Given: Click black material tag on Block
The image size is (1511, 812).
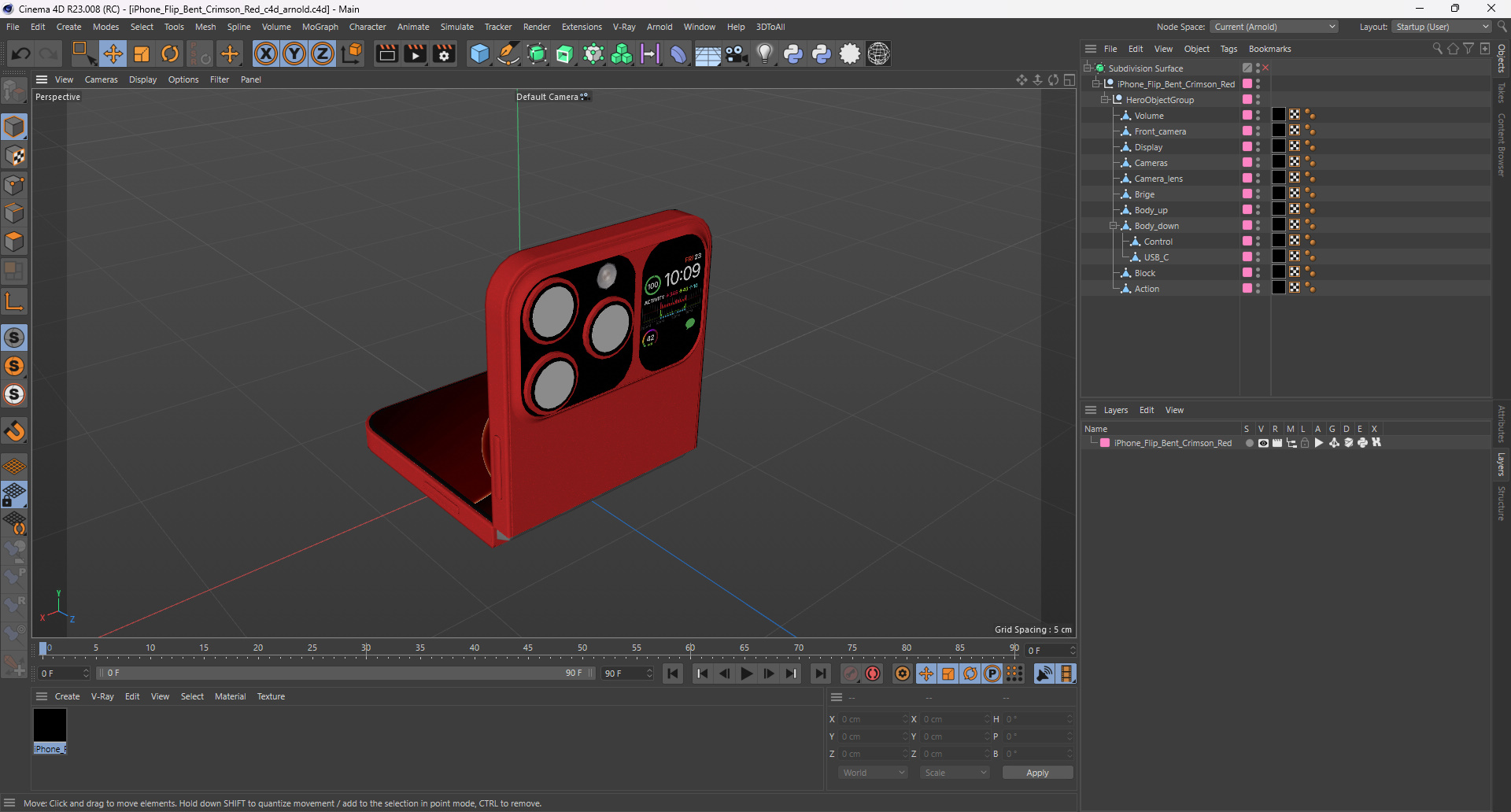Looking at the screenshot, I should point(1279,273).
